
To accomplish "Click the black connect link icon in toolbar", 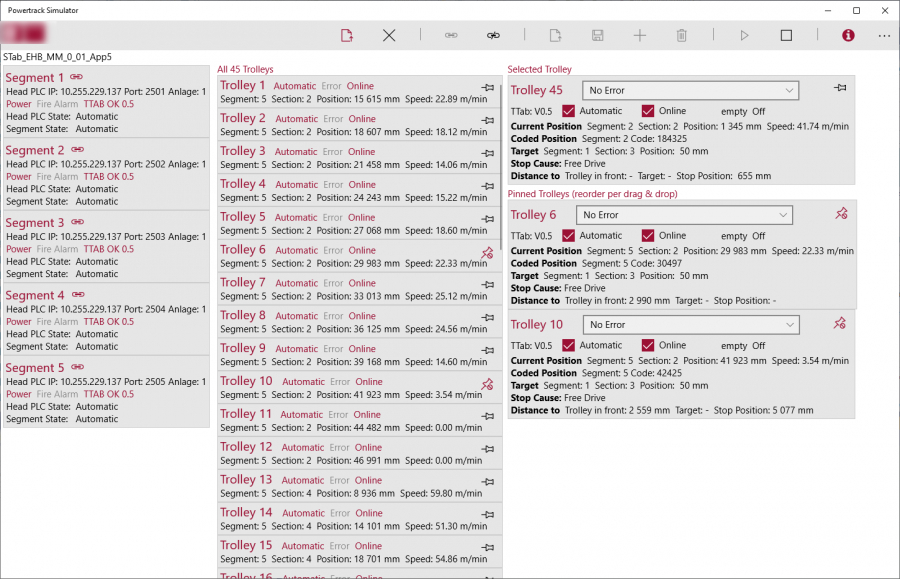I will coord(493,35).
